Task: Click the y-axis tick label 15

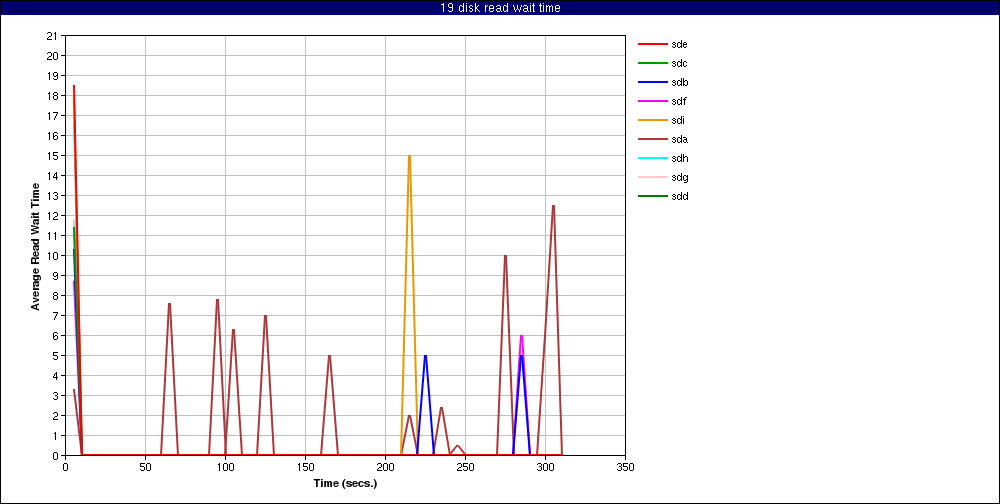Action: pos(53,156)
